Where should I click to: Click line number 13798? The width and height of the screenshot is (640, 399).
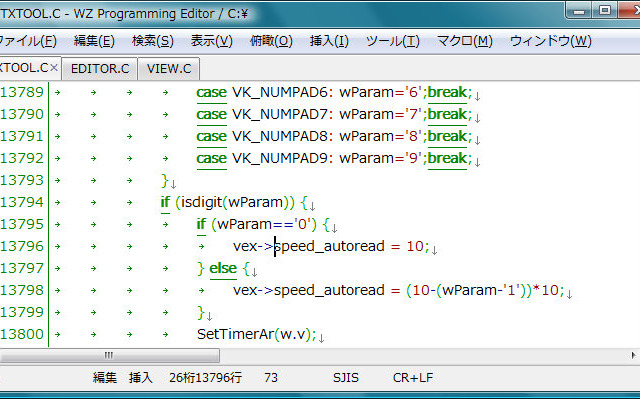(22, 290)
